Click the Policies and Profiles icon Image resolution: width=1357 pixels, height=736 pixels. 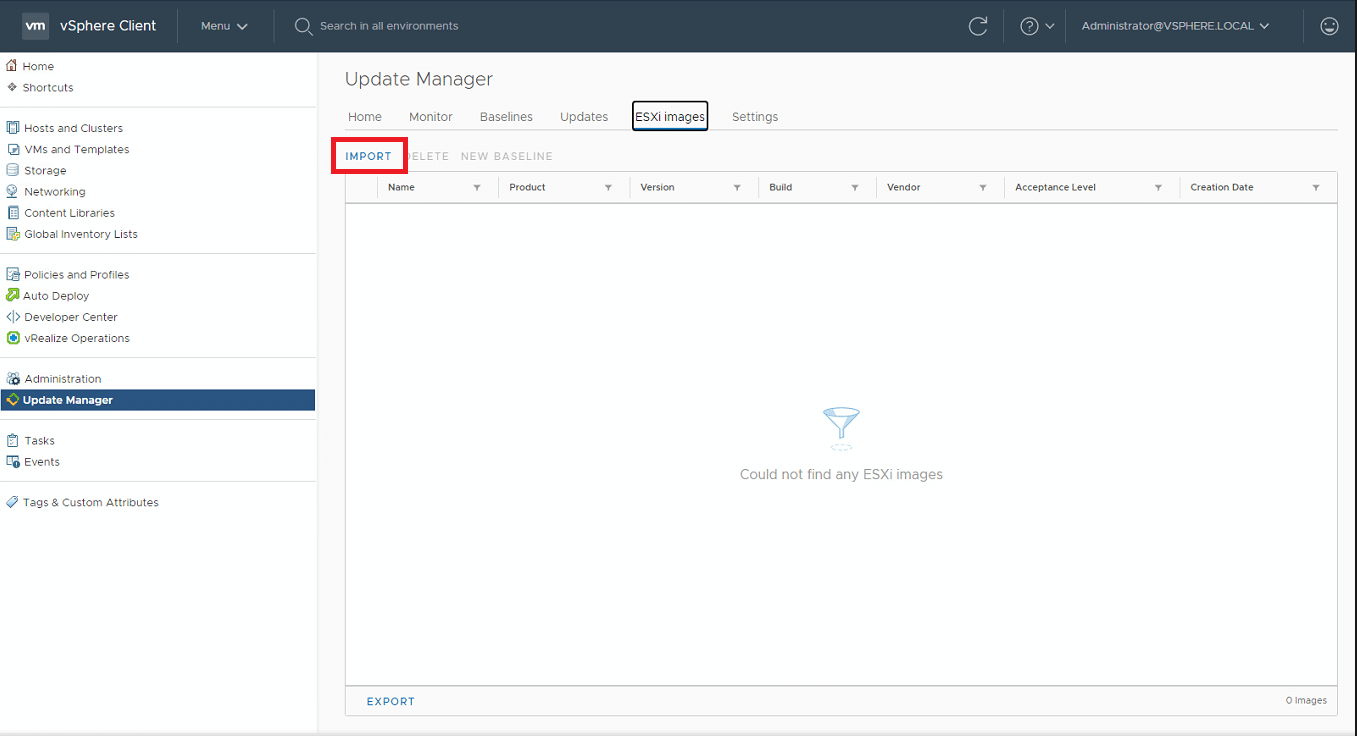click(13, 274)
